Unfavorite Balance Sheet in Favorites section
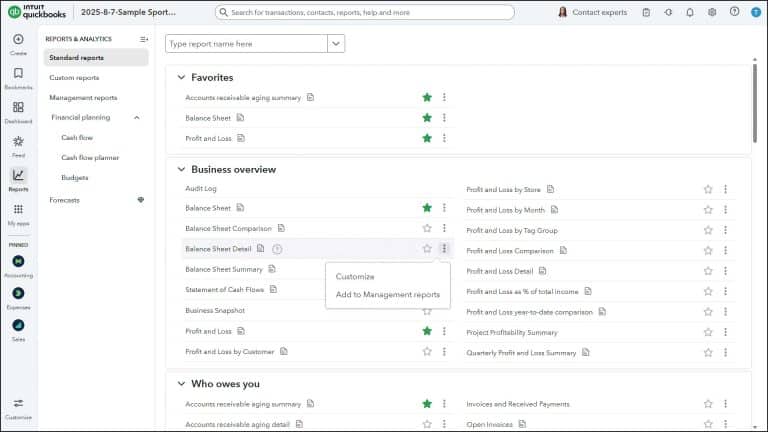 pyautogui.click(x=427, y=118)
